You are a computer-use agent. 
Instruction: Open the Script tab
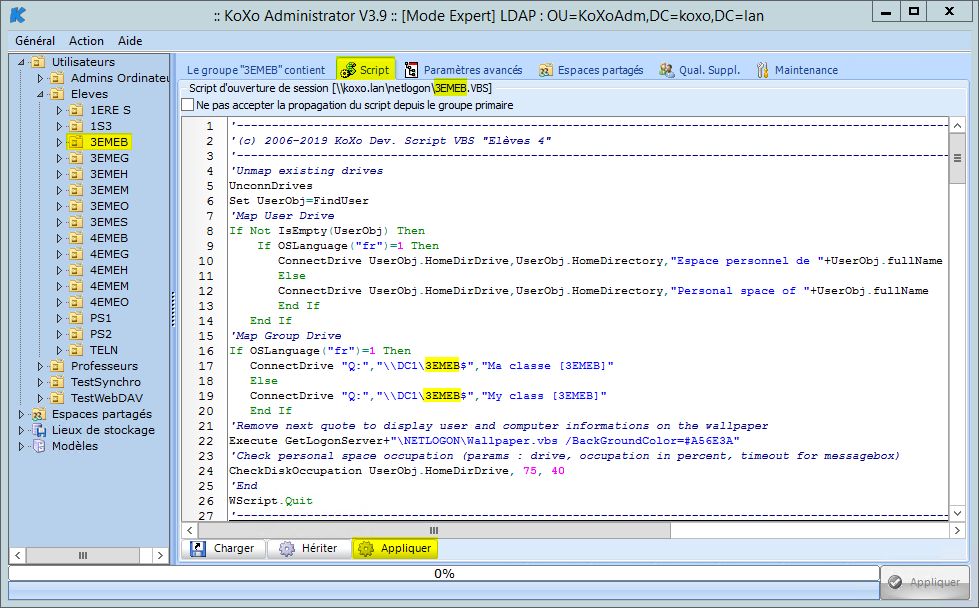(x=366, y=70)
